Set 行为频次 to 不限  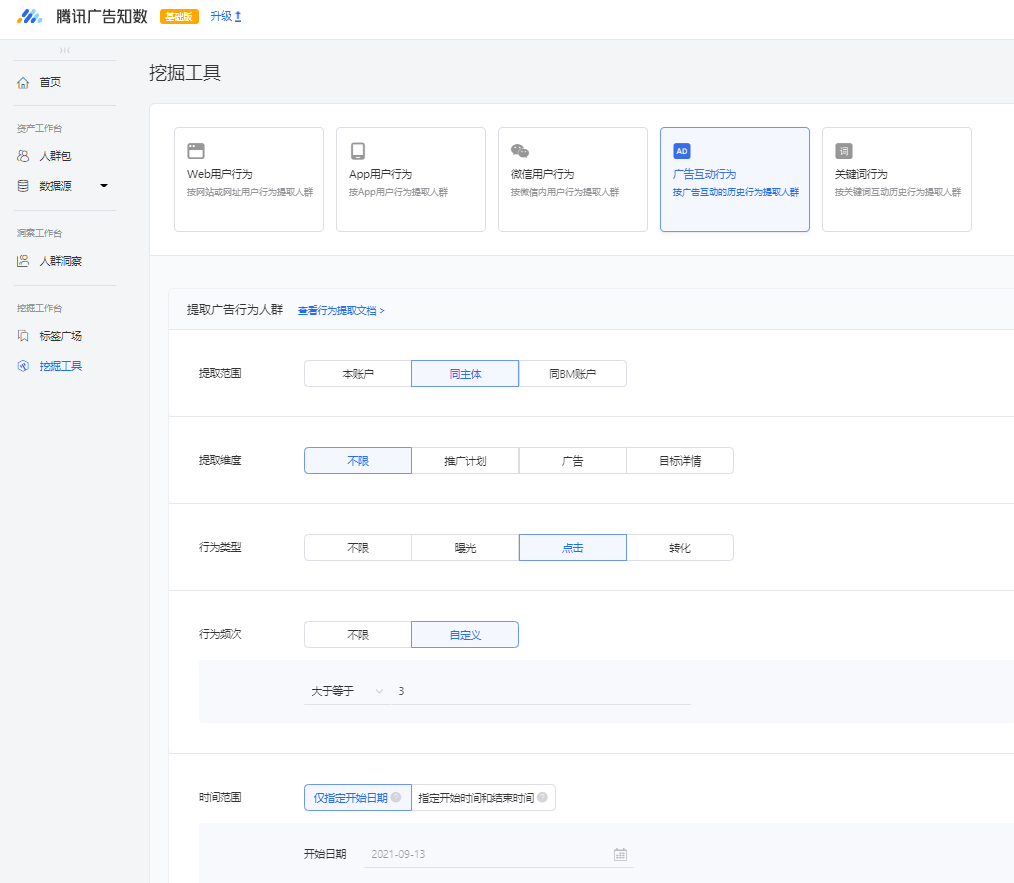(358, 635)
